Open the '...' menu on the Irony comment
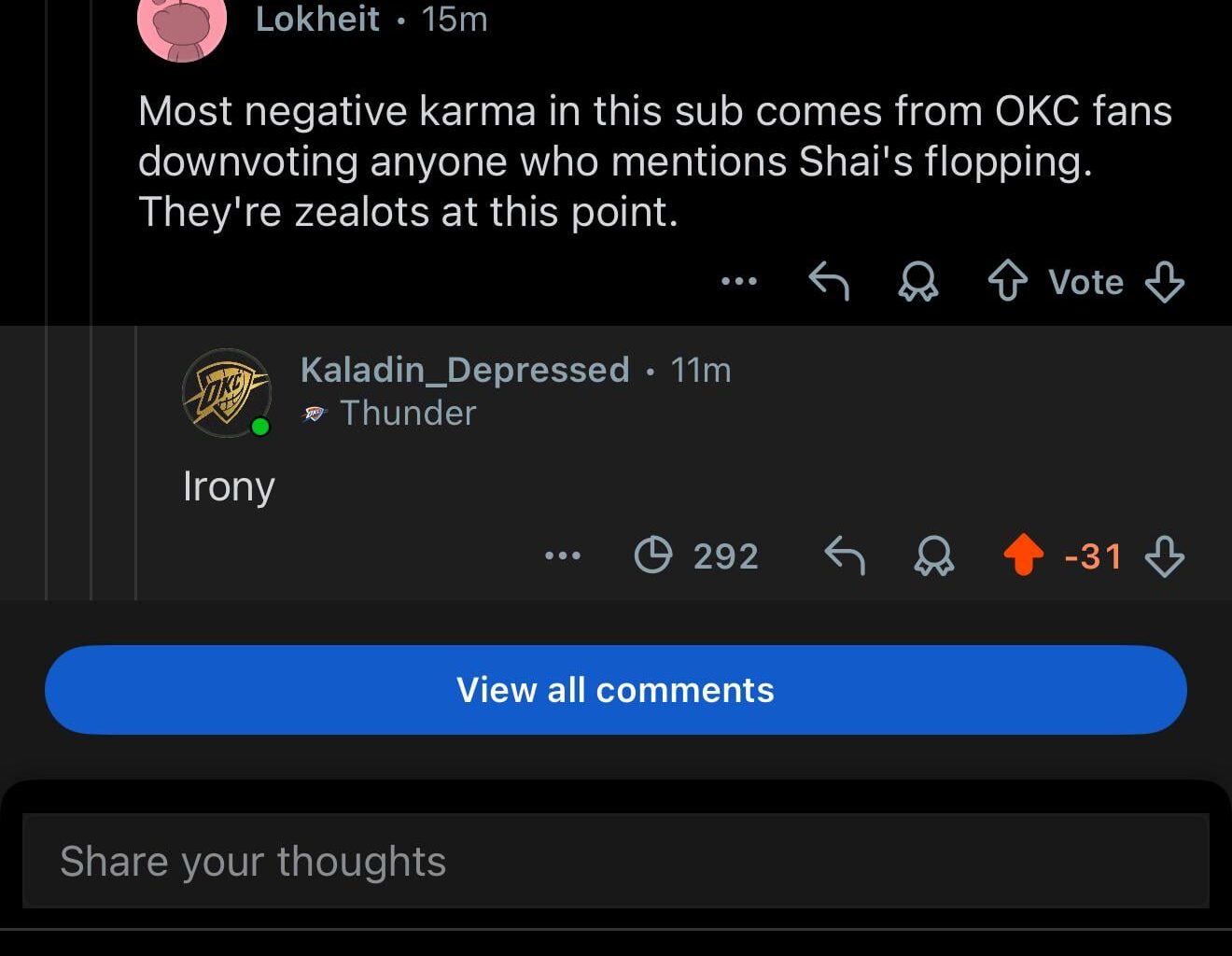 pos(563,555)
